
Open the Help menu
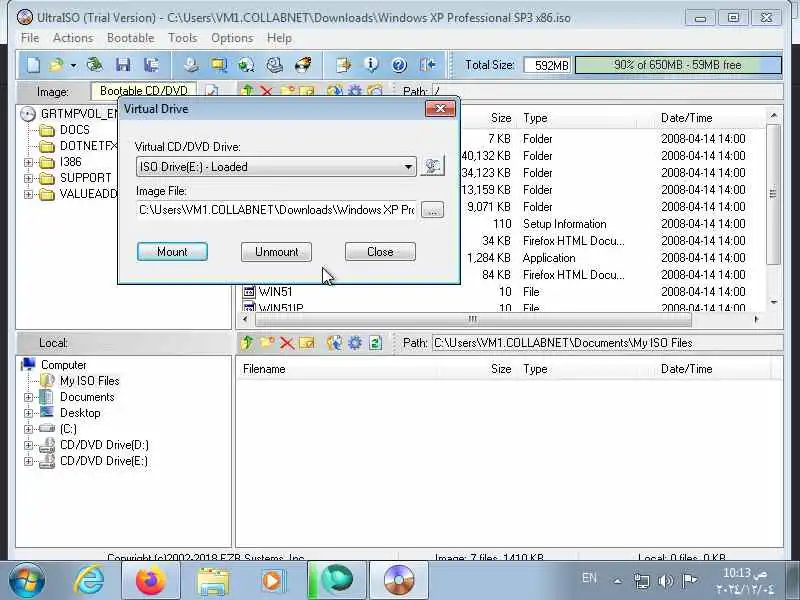[x=279, y=38]
